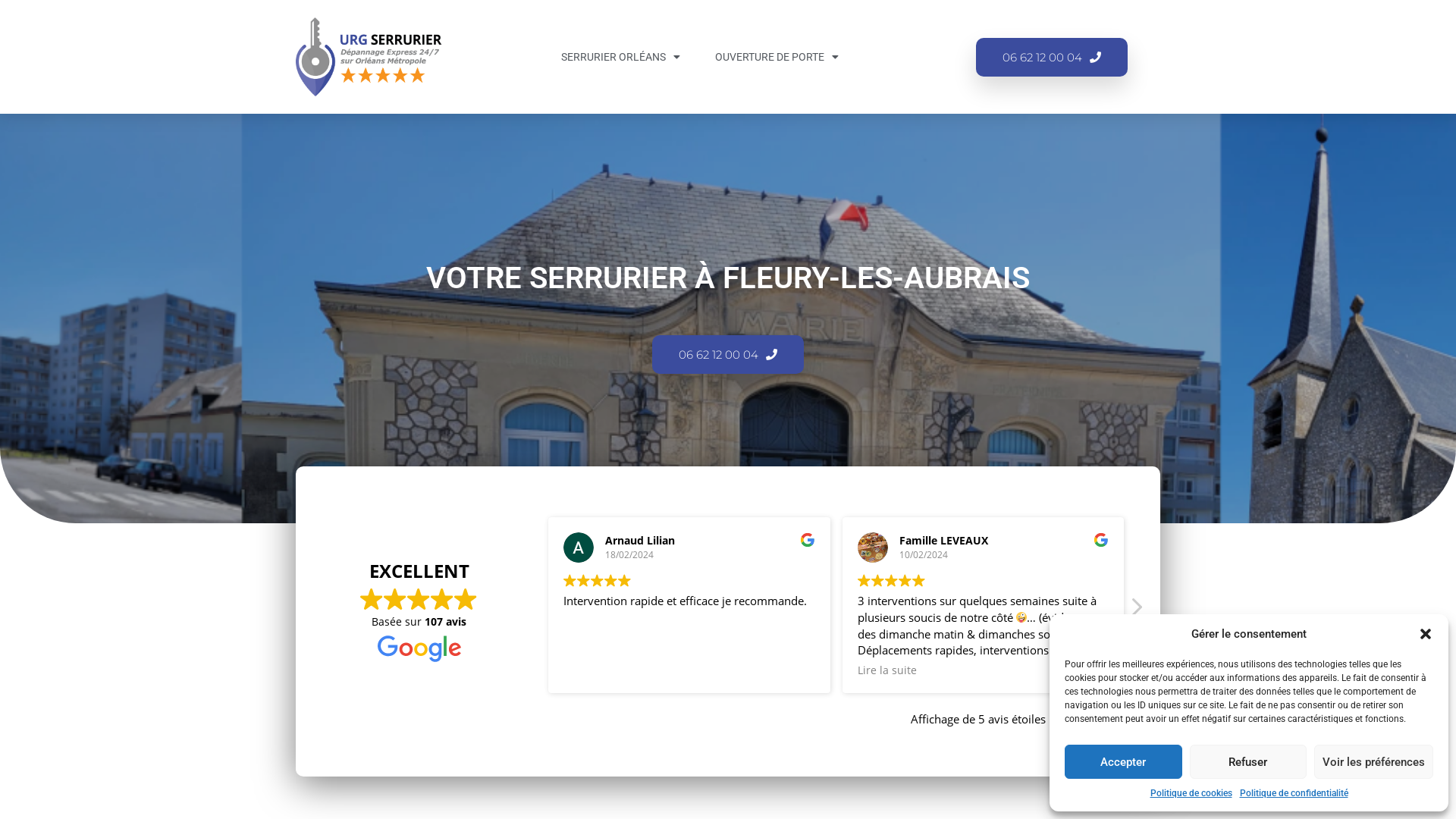
Task: Click the large Google logo under ratings
Action: pos(419,648)
